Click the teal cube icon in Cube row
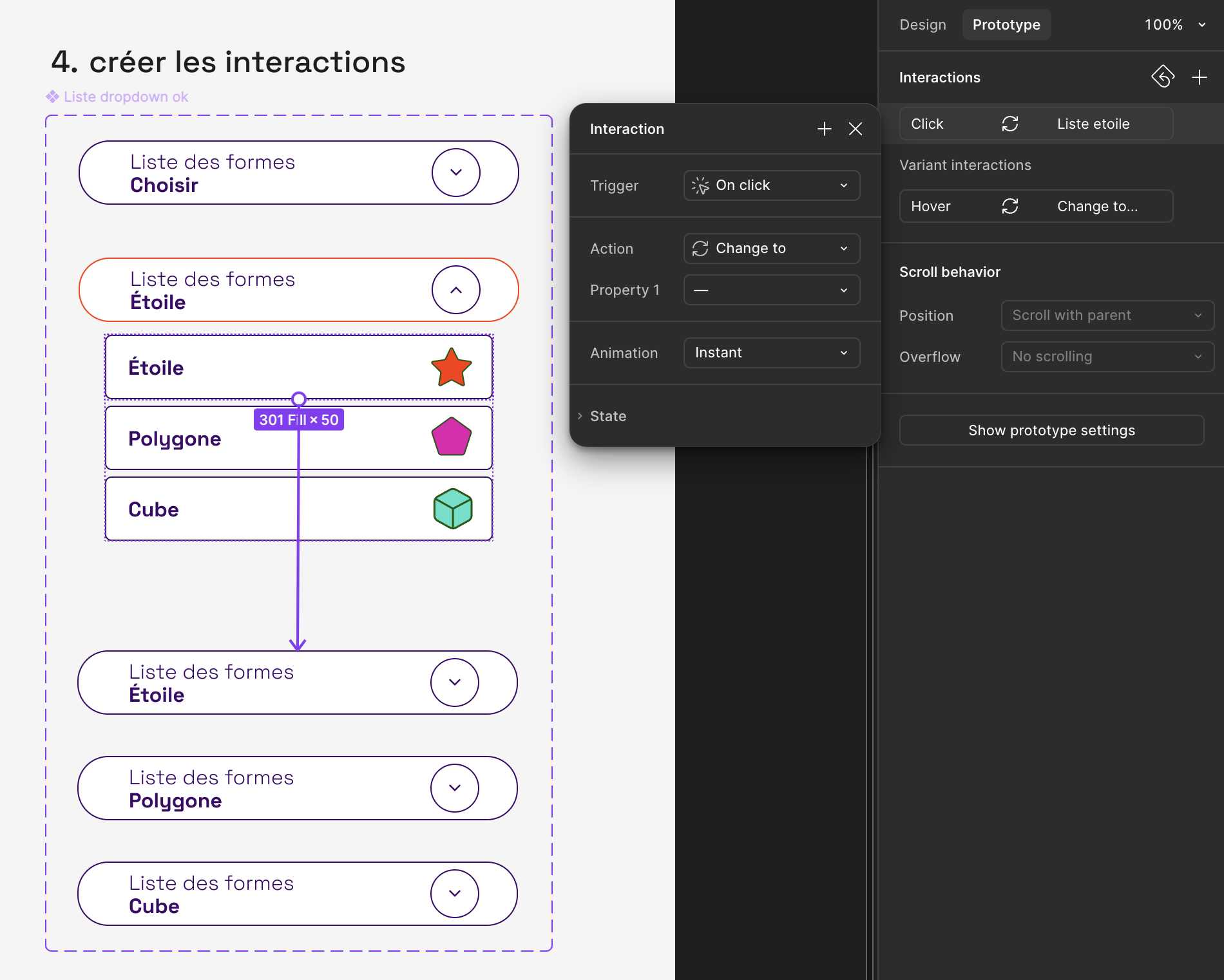The image size is (1224, 980). [x=452, y=509]
